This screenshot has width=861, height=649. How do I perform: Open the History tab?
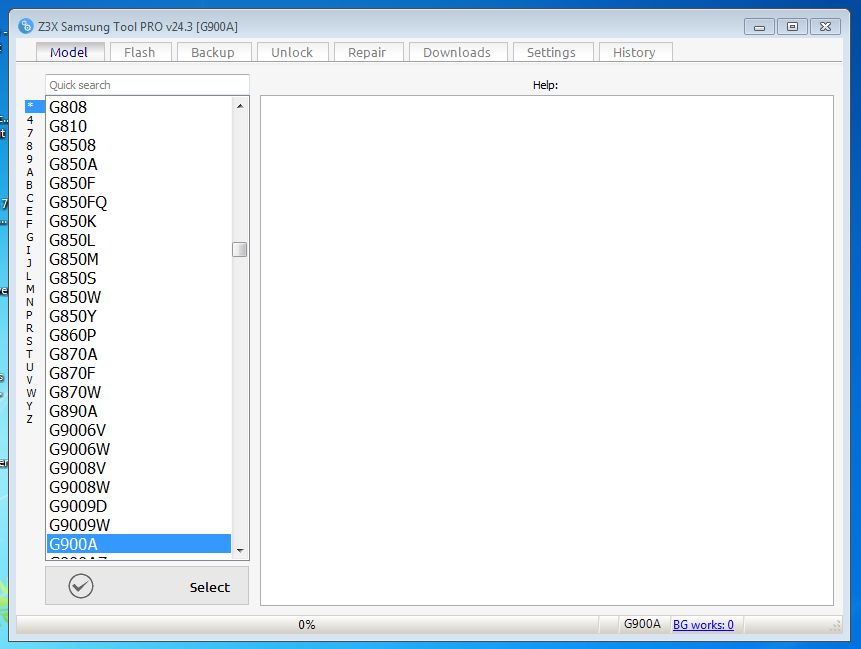point(635,52)
